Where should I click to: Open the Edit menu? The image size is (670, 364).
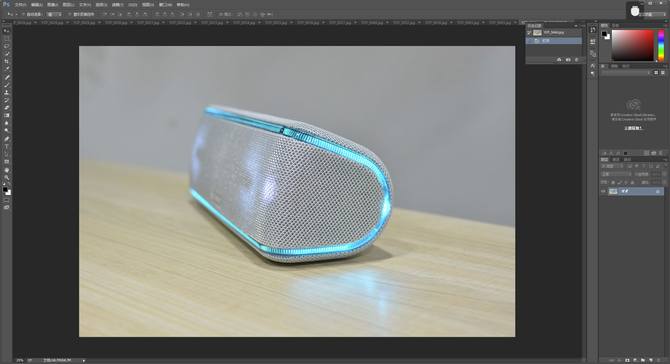pos(36,5)
